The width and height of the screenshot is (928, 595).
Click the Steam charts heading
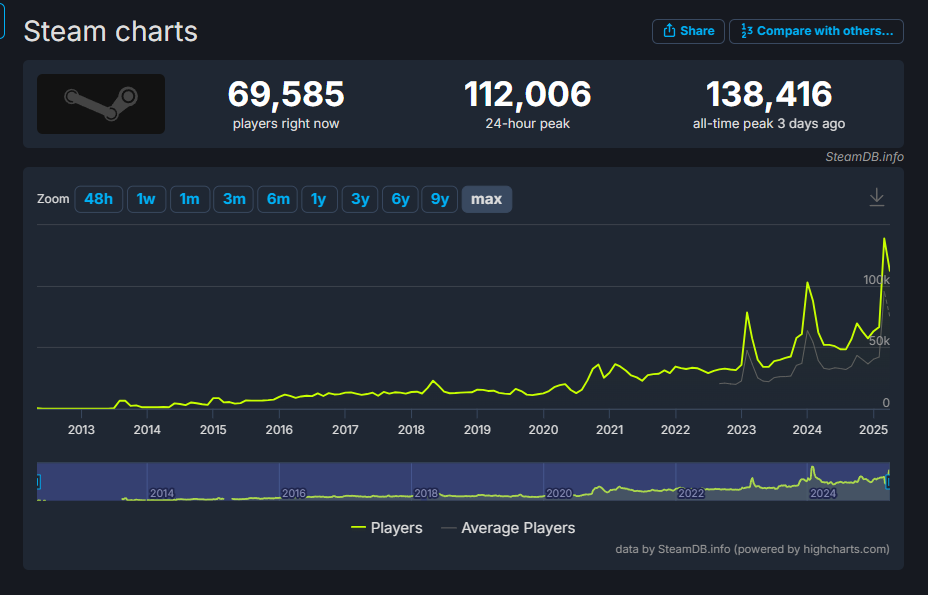(x=110, y=31)
